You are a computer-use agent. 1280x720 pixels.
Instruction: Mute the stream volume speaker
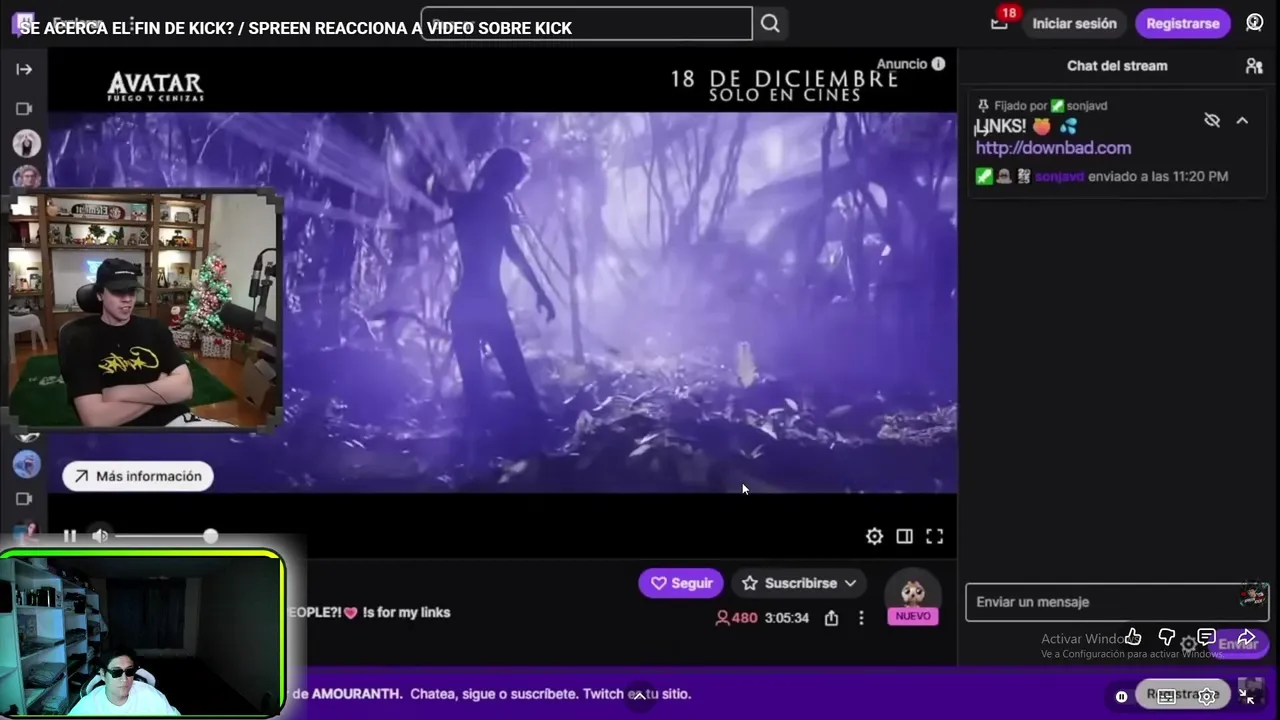(x=100, y=536)
